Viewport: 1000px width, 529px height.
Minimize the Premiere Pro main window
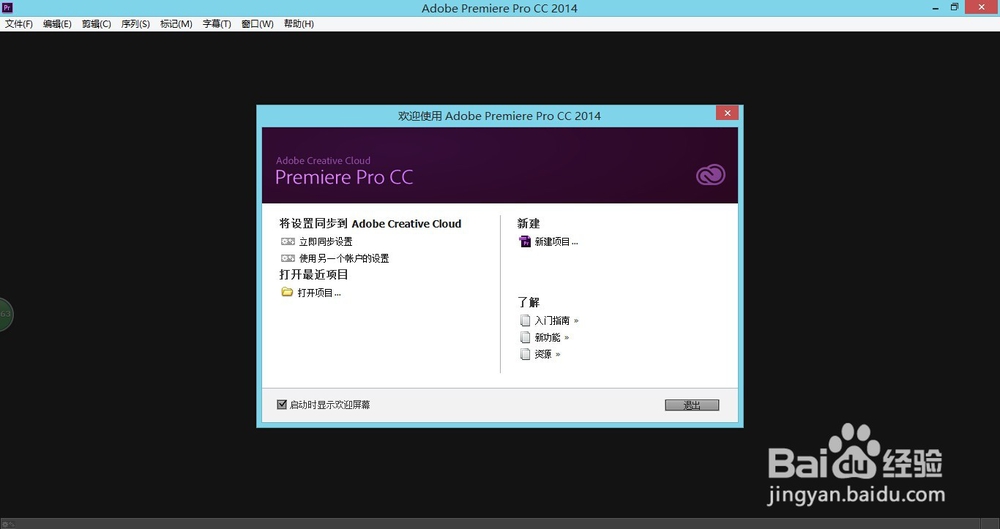click(x=936, y=8)
